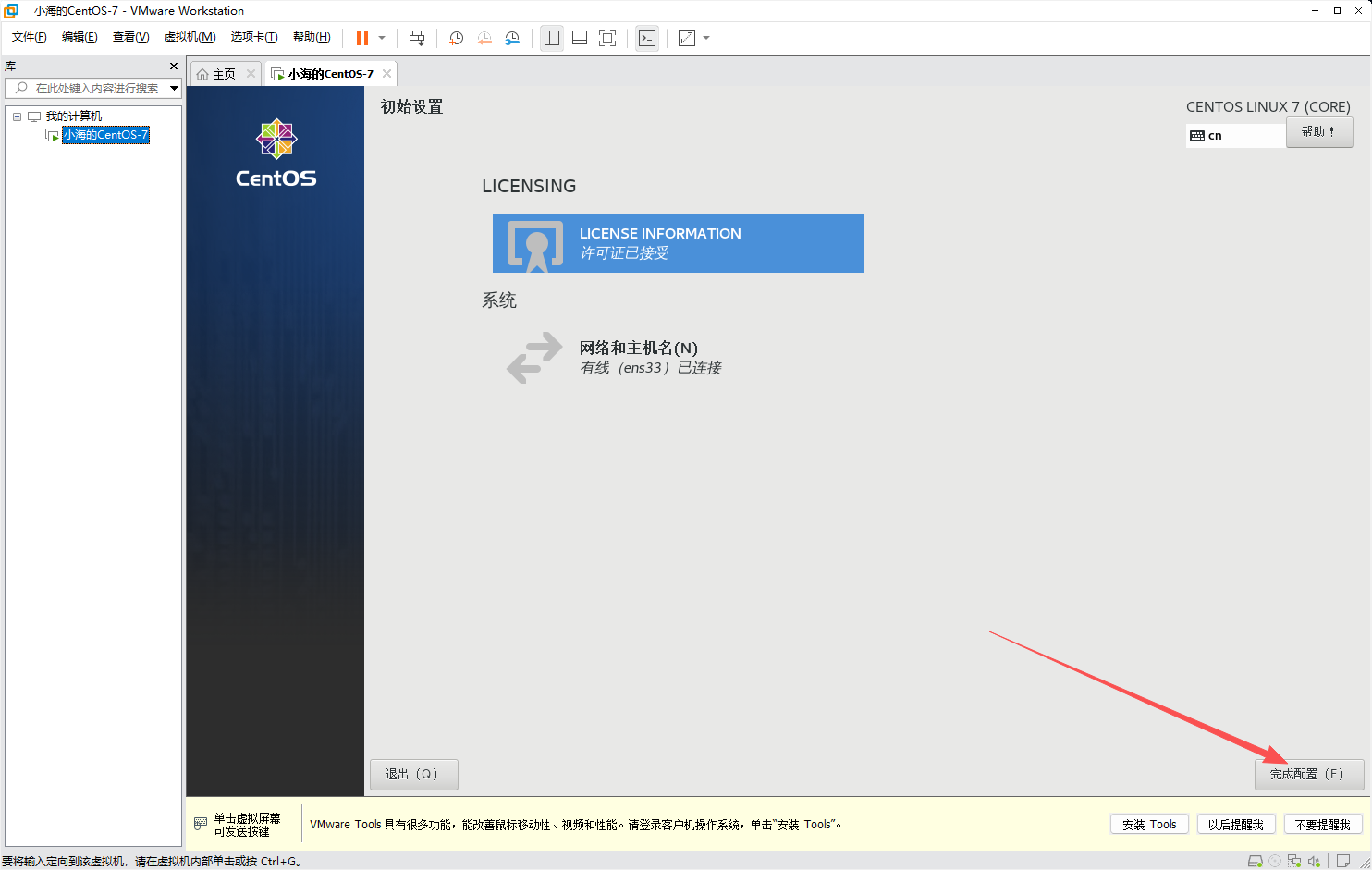Revert the virtual machine to previous snapshot
The width and height of the screenshot is (1372, 870).
click(x=484, y=38)
